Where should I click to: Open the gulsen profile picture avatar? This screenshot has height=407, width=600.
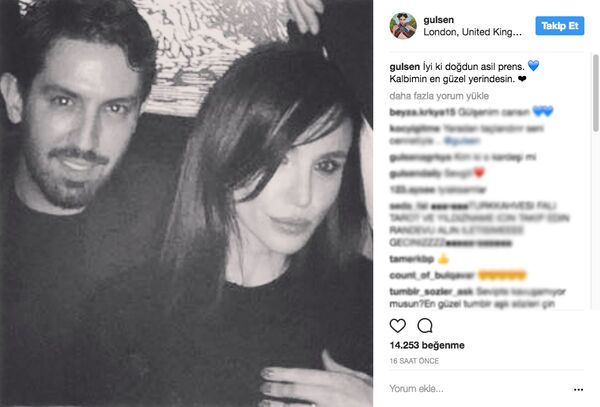click(x=403, y=26)
